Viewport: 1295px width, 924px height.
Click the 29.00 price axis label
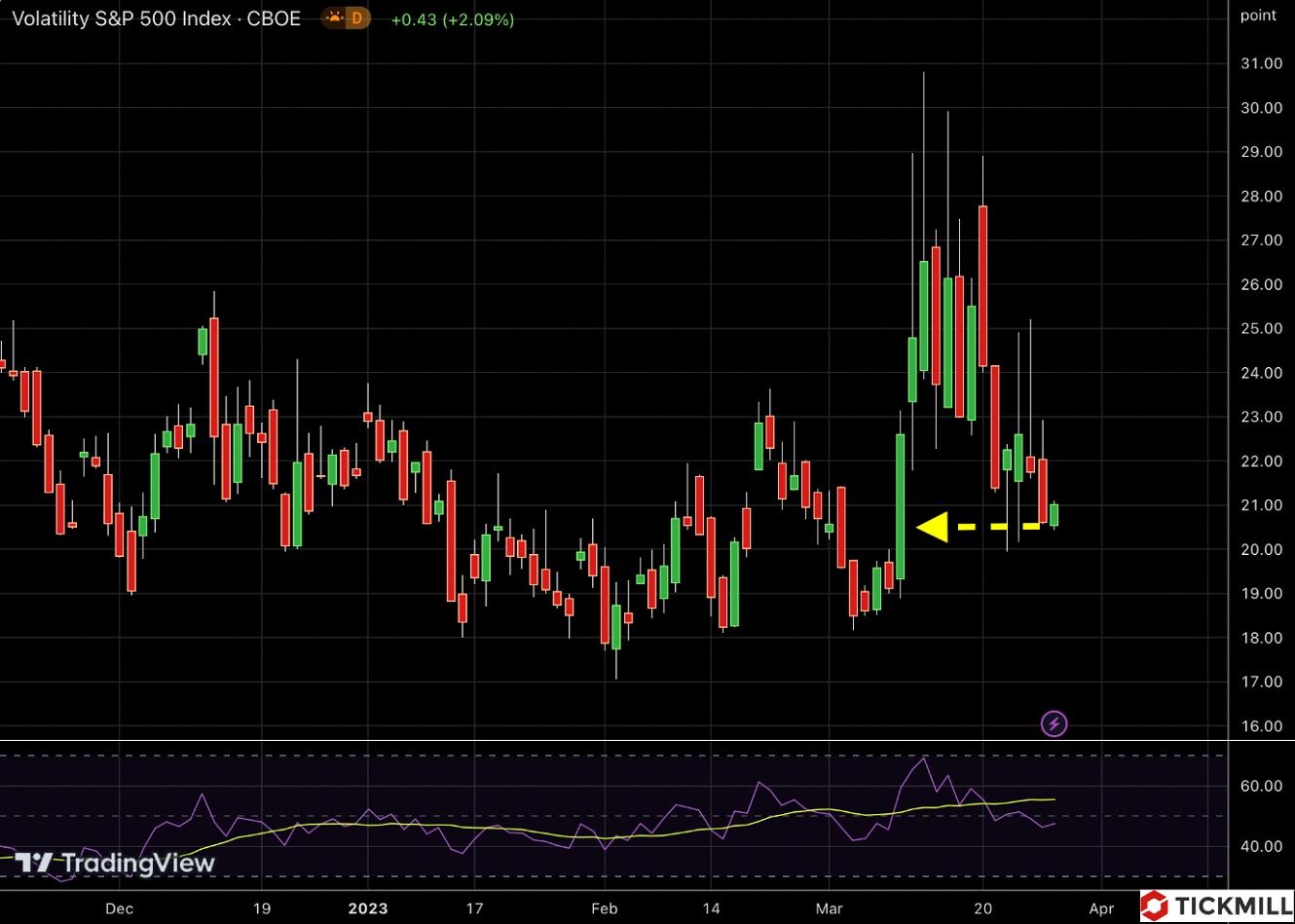click(x=1261, y=152)
